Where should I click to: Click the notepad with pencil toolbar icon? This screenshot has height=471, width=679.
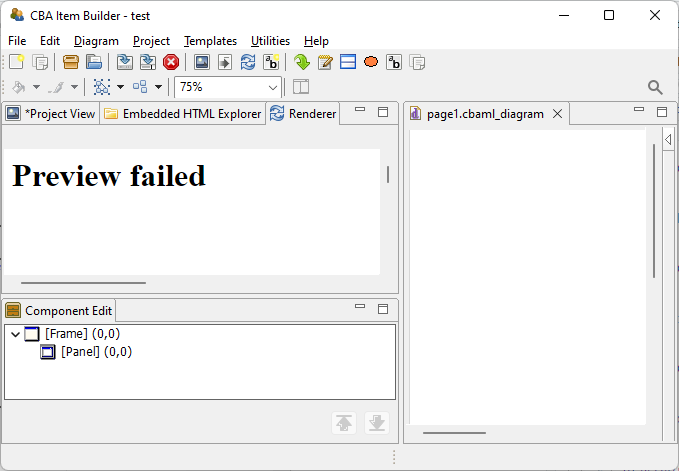point(325,62)
